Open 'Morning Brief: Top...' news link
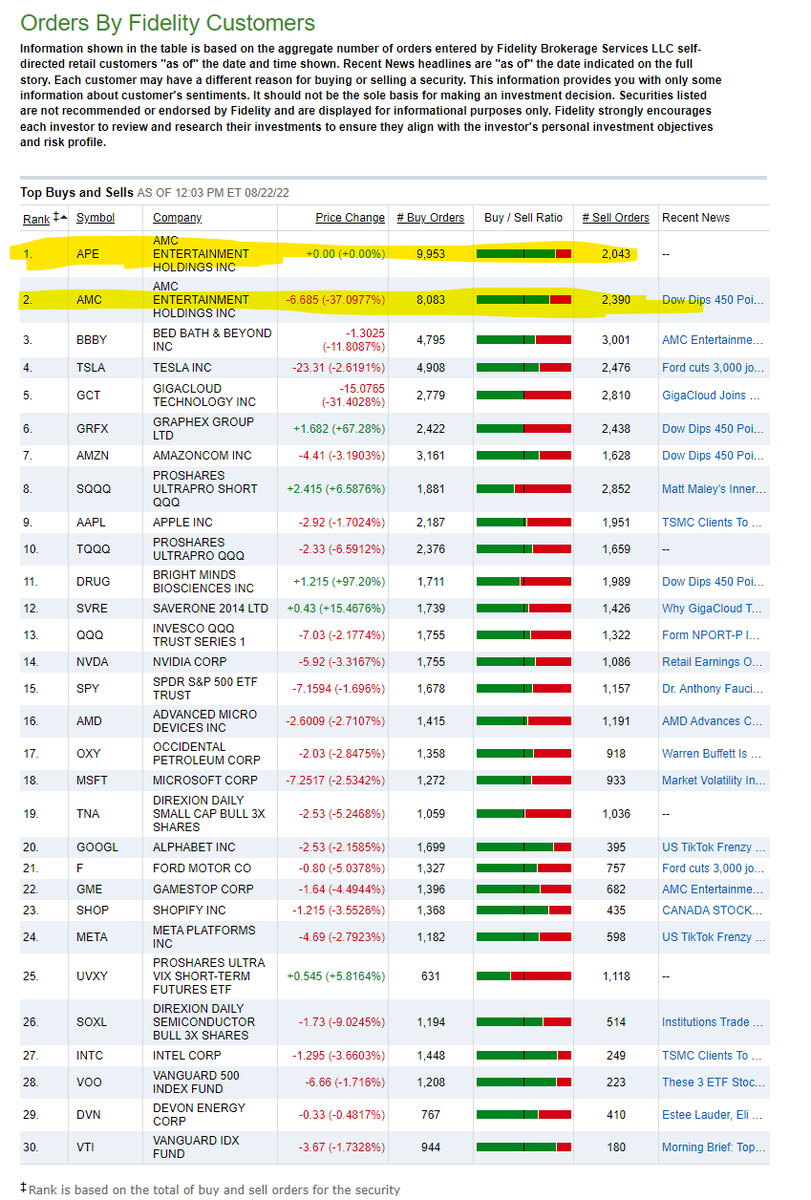 point(713,1147)
